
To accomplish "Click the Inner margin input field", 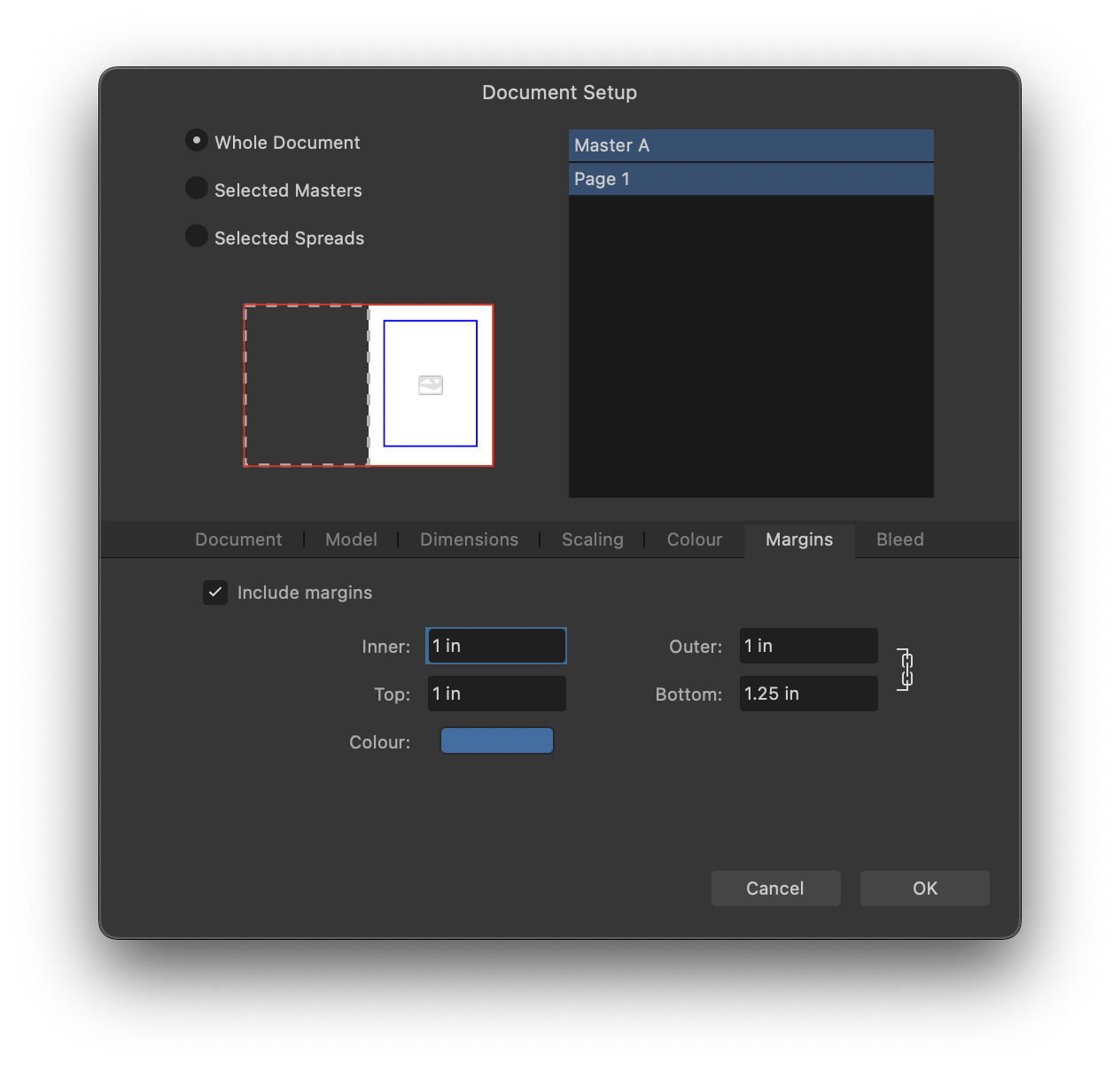I will point(496,646).
